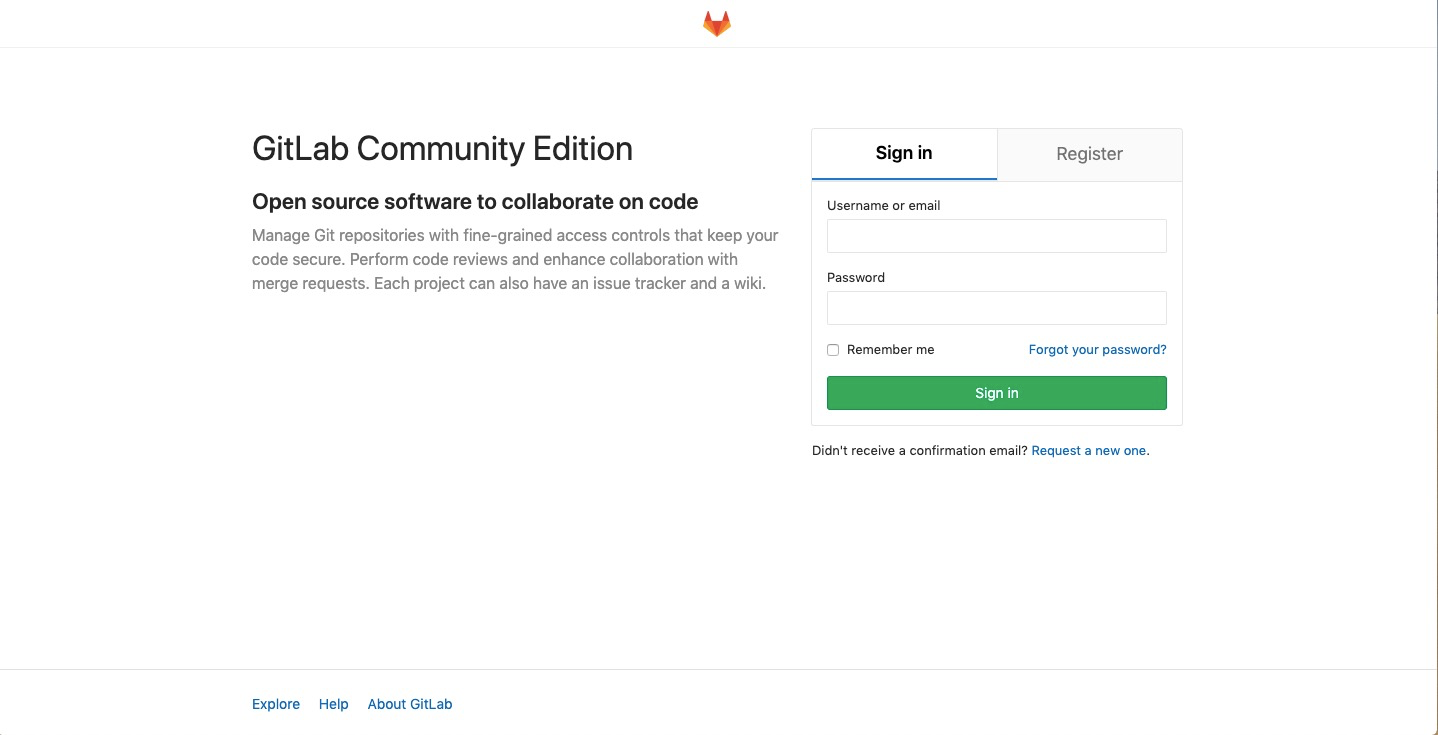Open the Help footer link
The height and width of the screenshot is (735, 1438).
click(x=334, y=704)
